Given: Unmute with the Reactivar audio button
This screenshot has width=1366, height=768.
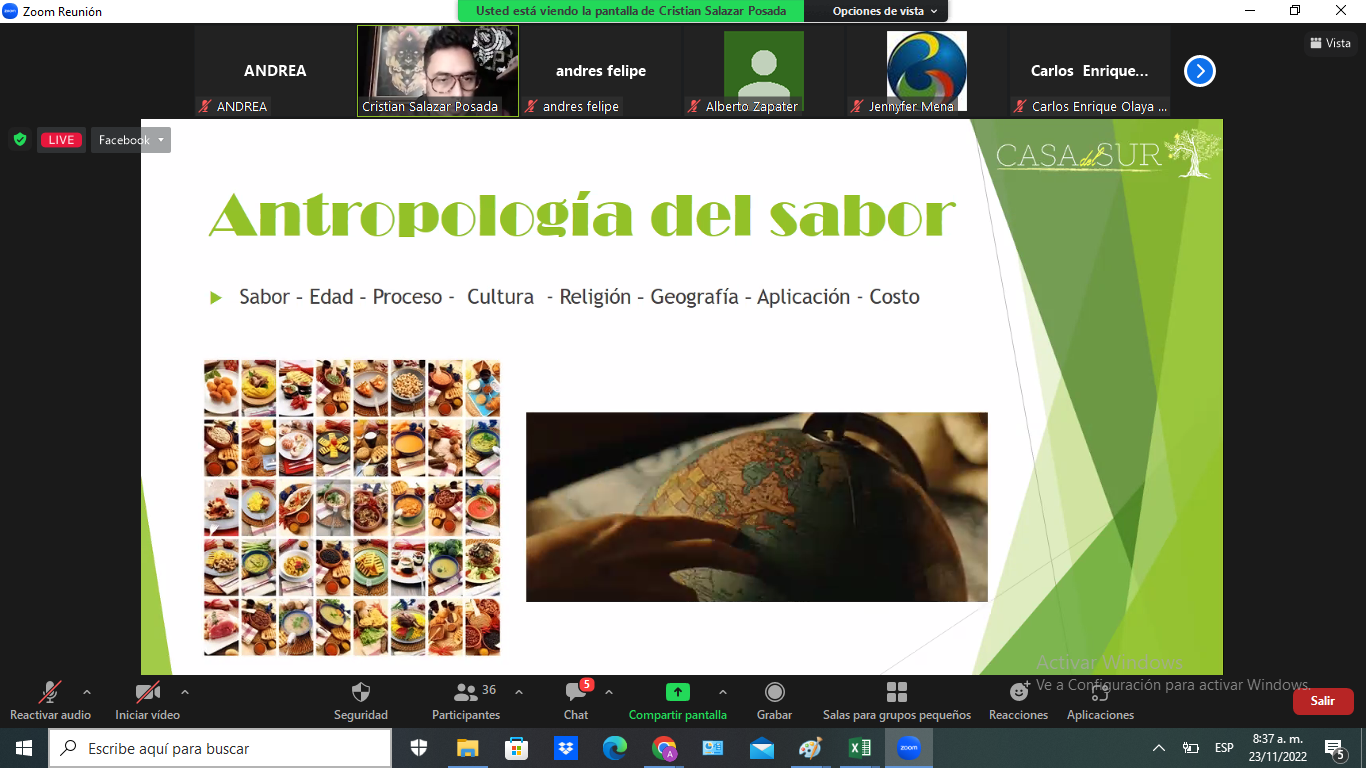Looking at the screenshot, I should (x=50, y=701).
